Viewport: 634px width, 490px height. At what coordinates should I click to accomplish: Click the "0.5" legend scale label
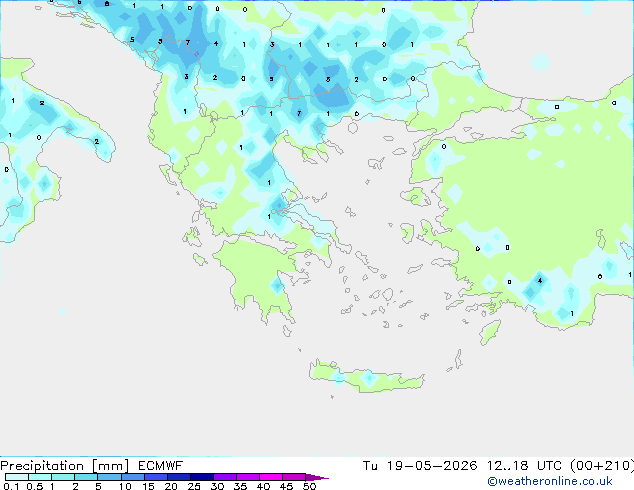coord(35,486)
